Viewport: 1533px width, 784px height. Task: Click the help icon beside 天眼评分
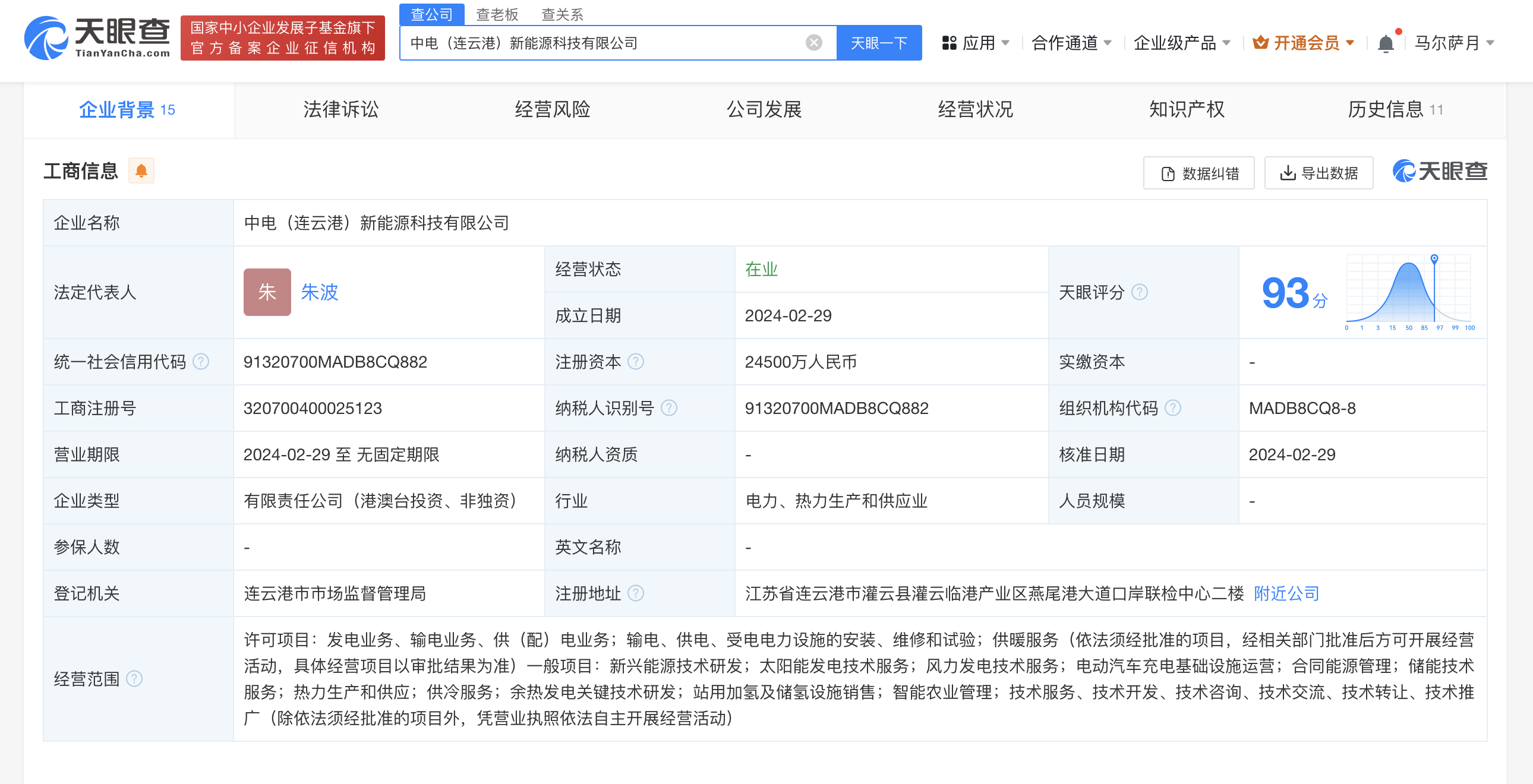[1140, 292]
